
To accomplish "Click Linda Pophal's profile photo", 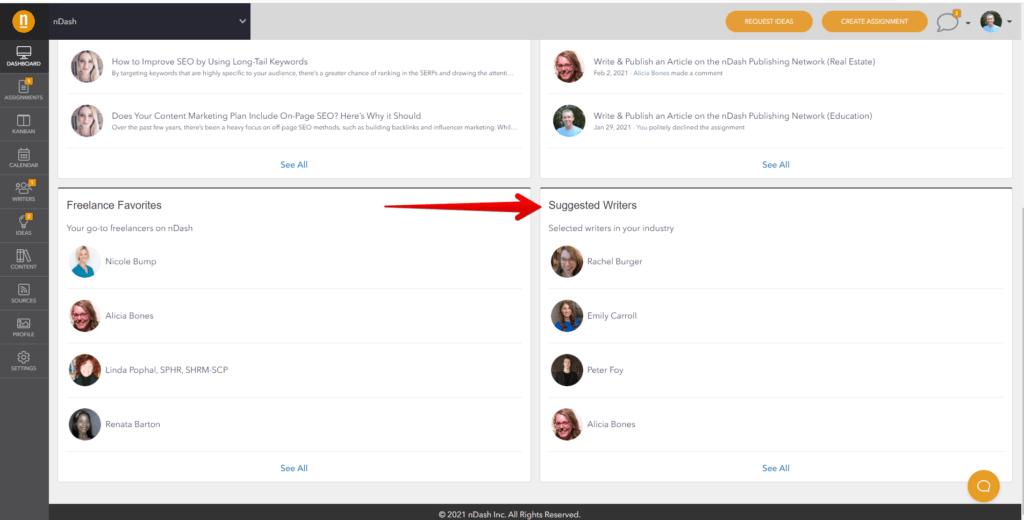I will 85,370.
